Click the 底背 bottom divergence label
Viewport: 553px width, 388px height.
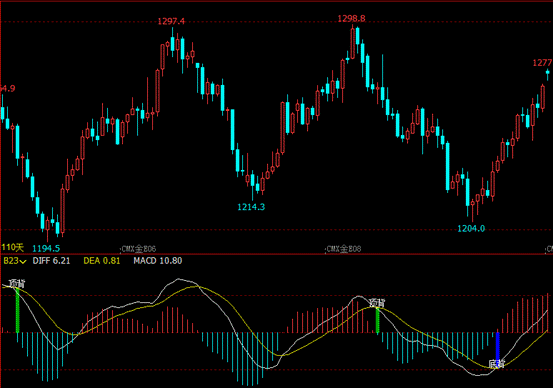(497, 364)
